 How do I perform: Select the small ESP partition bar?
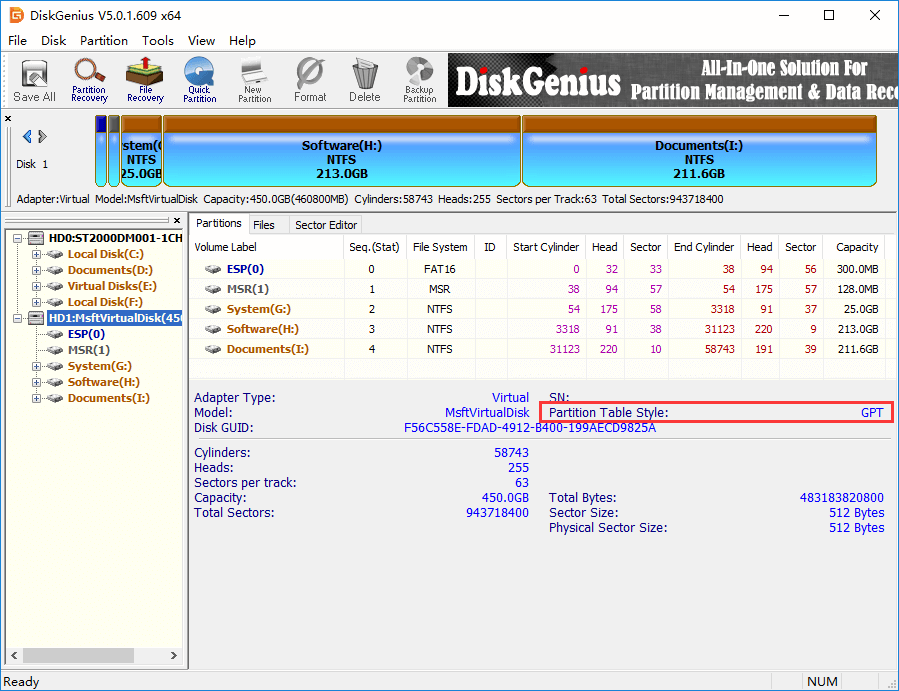101,151
